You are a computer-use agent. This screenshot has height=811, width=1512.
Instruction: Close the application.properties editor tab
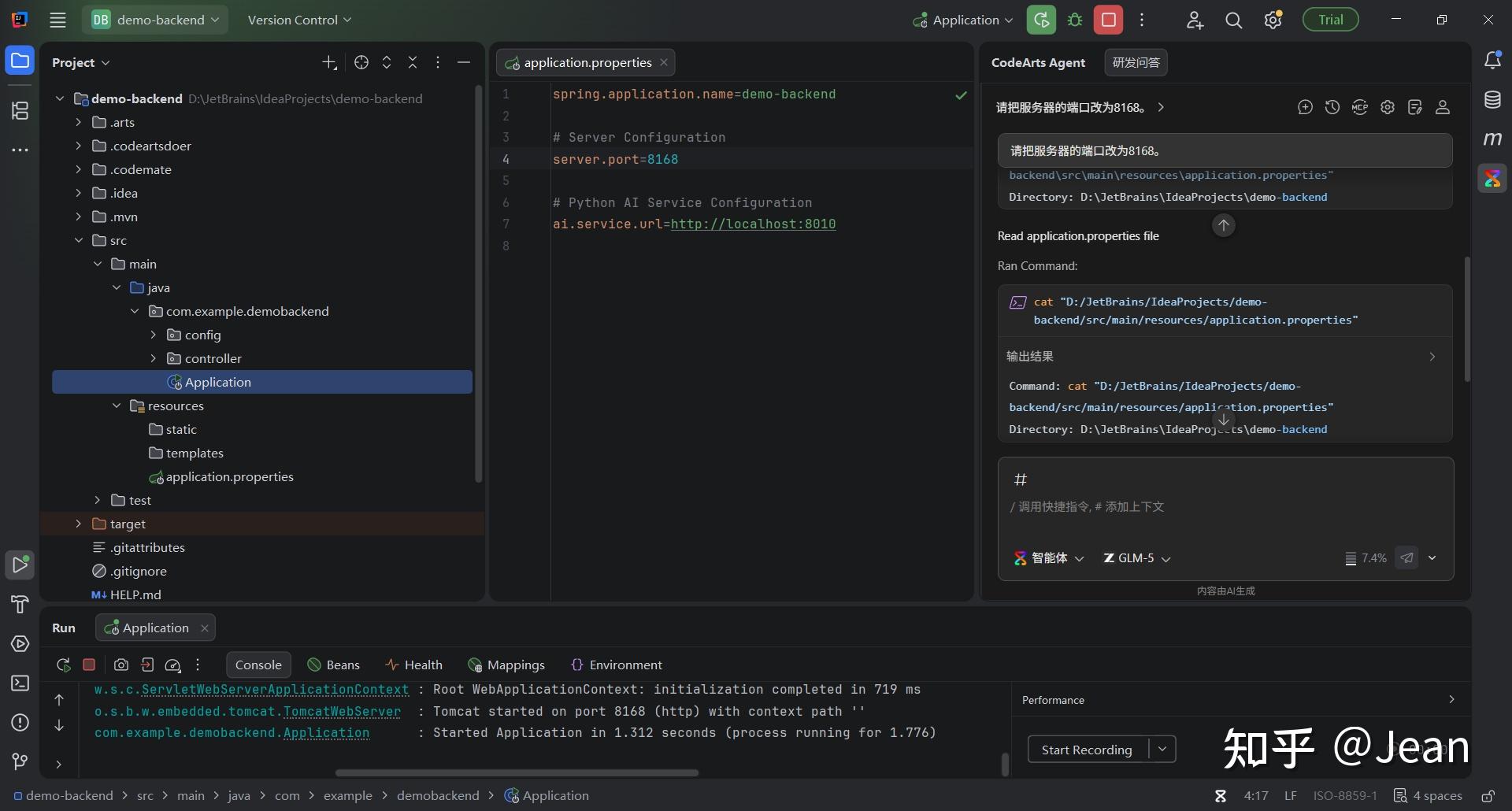tap(664, 62)
